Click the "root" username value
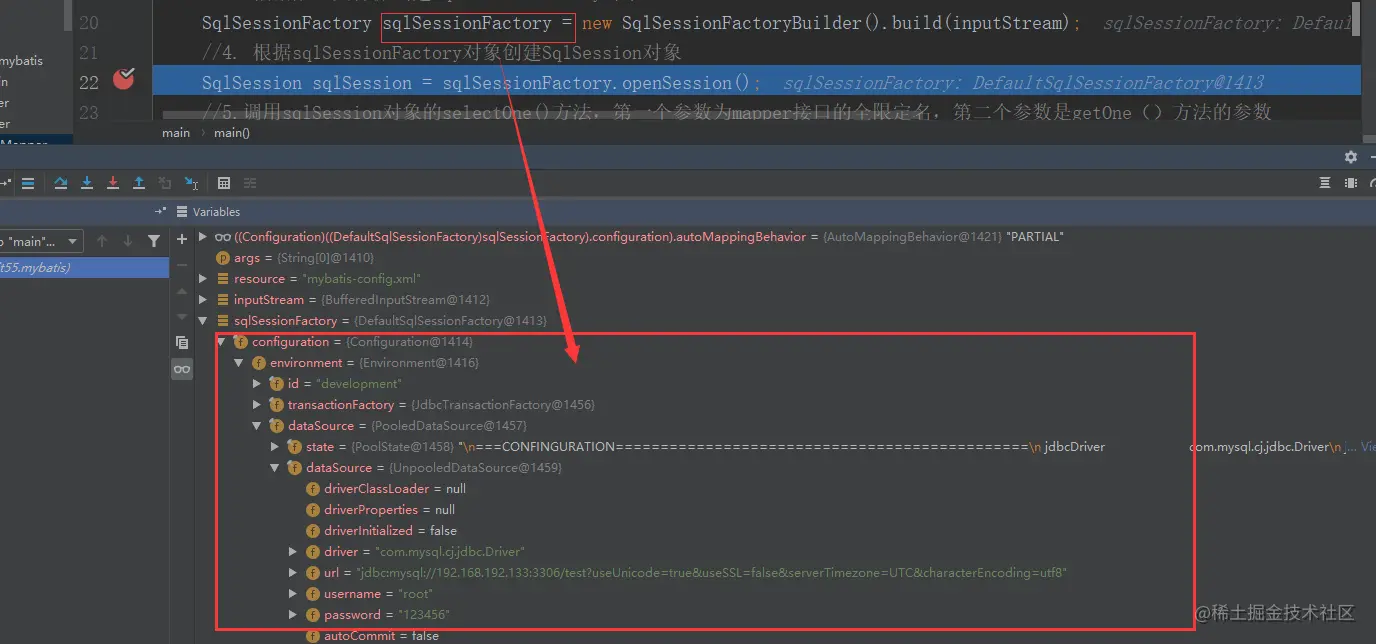 [416, 594]
